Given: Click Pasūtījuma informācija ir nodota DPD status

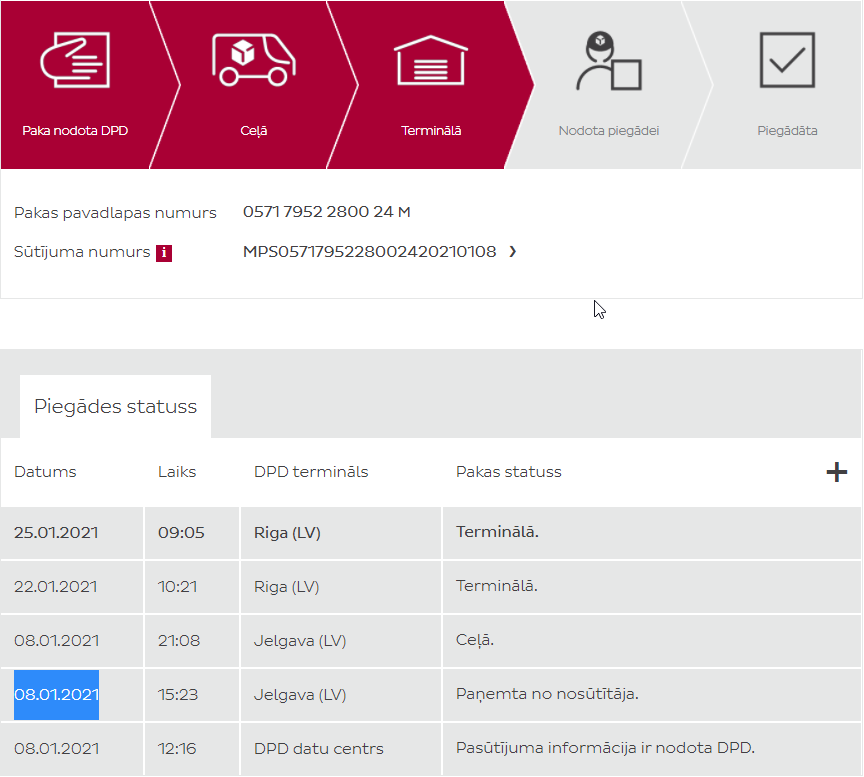Looking at the screenshot, I should [x=605, y=748].
